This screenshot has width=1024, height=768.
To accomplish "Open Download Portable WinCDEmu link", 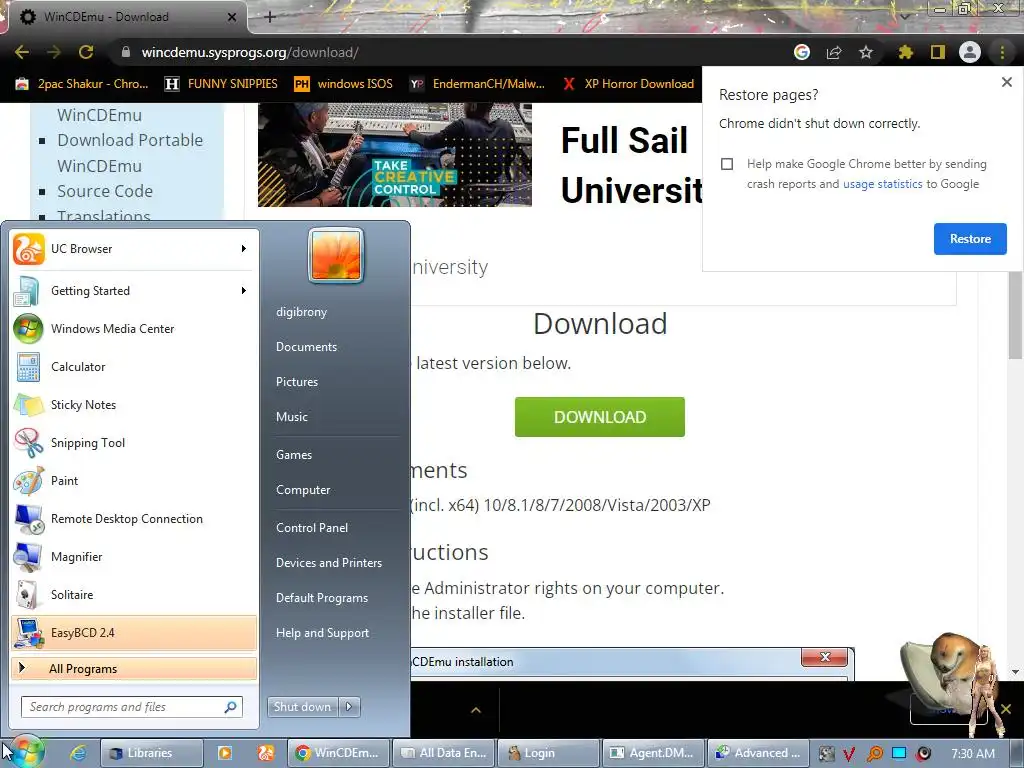I will pyautogui.click(x=130, y=153).
